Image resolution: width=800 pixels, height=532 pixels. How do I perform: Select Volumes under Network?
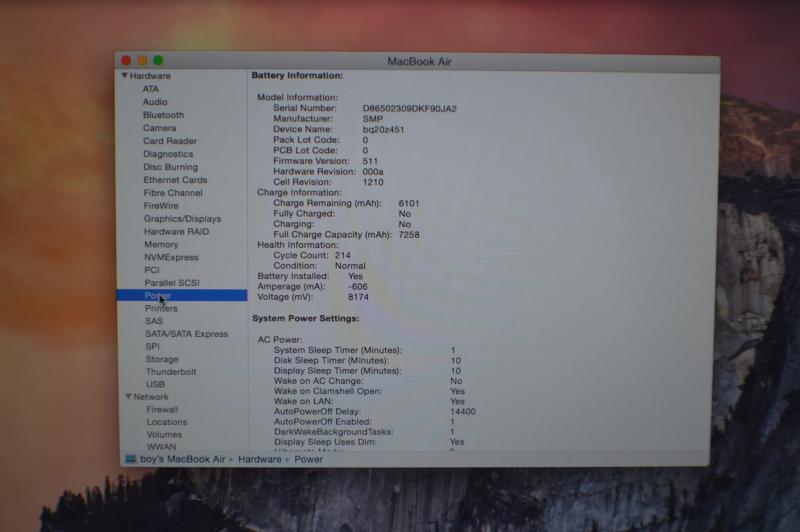[x=164, y=435]
